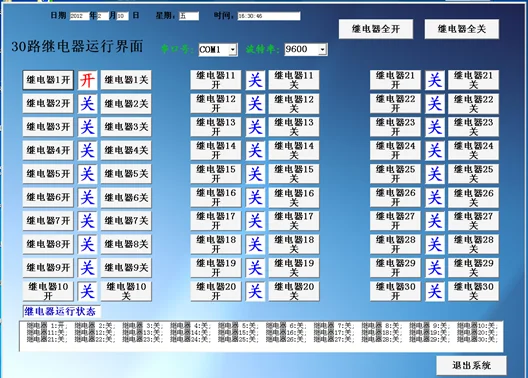
Task: Click the 继电器5开 button
Action: (x=48, y=174)
